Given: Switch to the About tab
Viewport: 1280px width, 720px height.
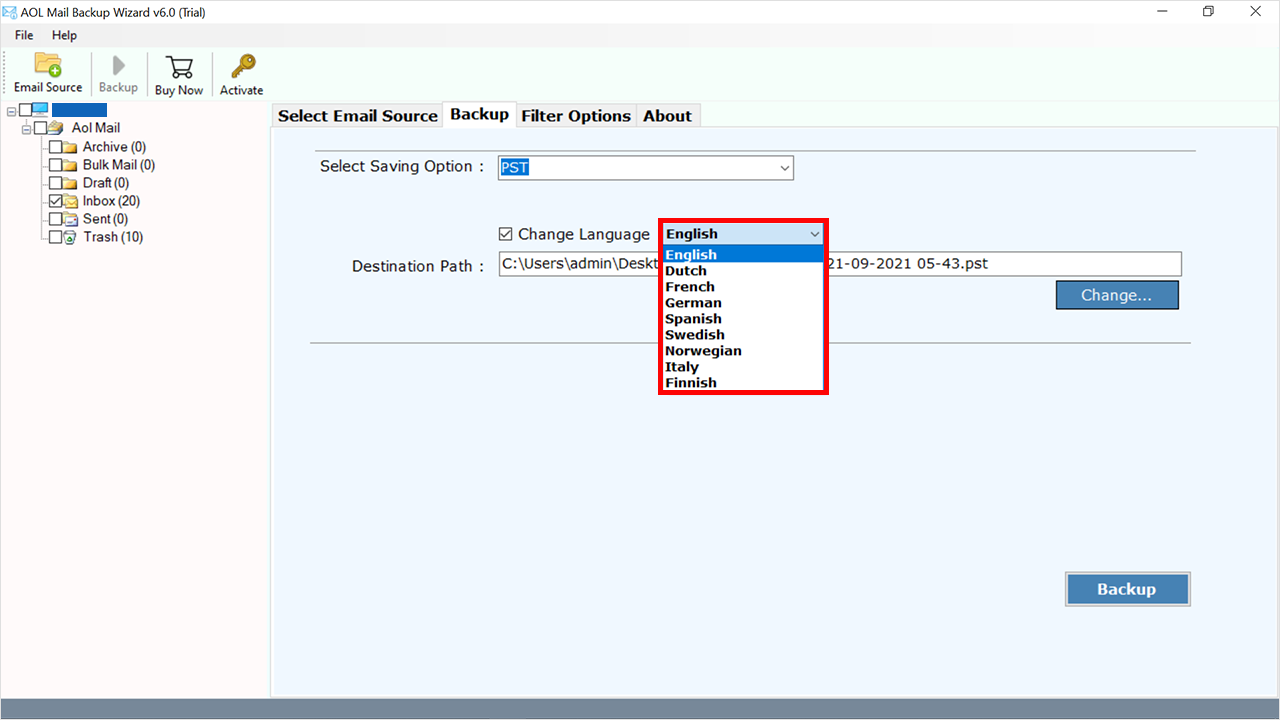Looking at the screenshot, I should 668,116.
